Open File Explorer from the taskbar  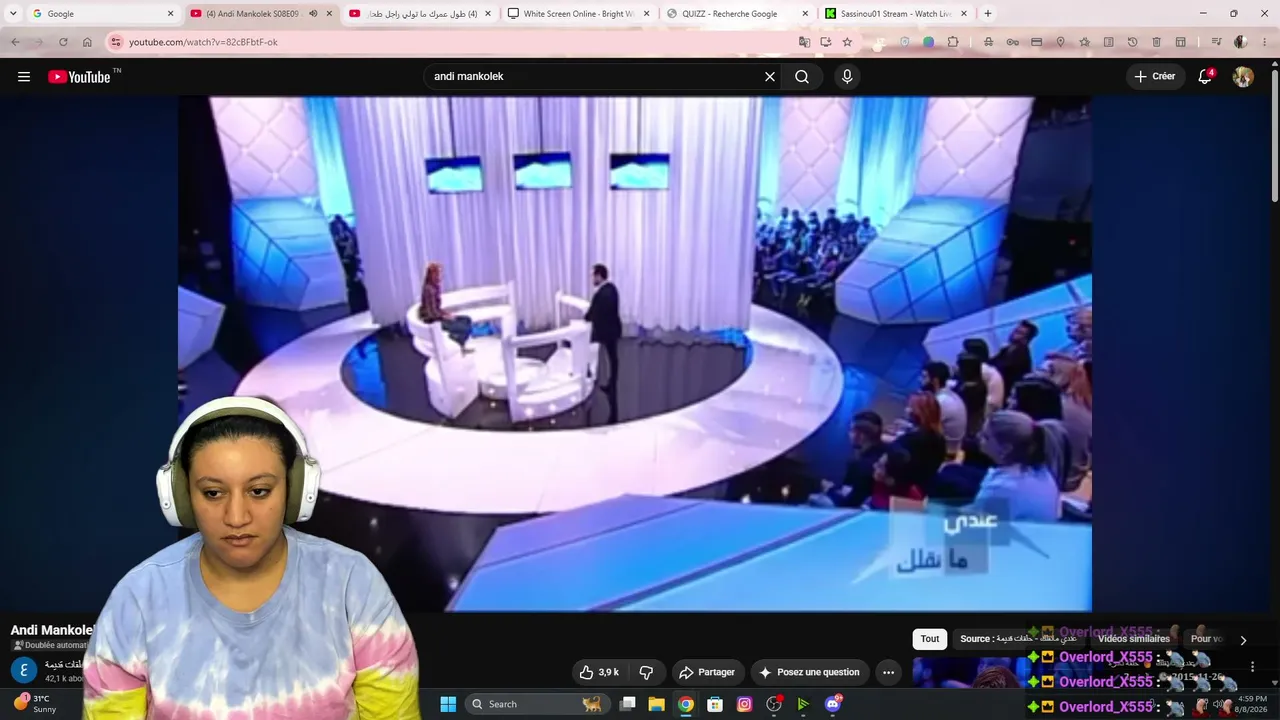pos(656,704)
